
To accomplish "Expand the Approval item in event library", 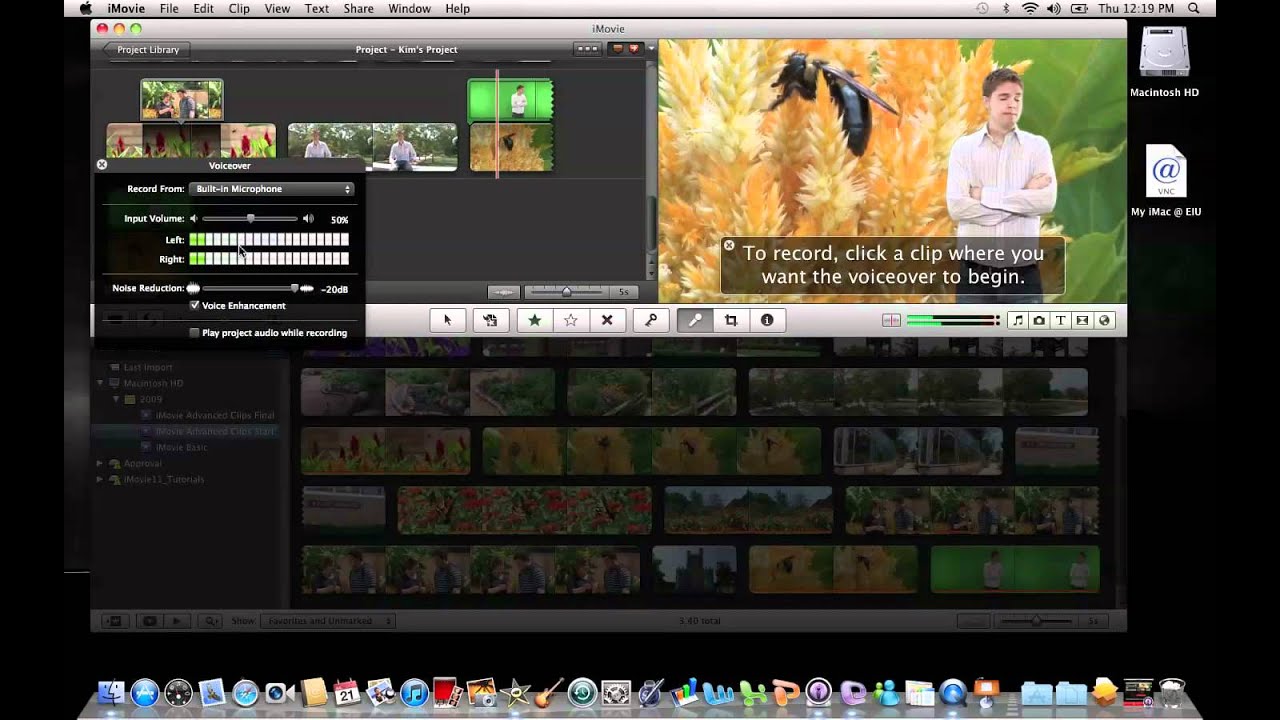I will pyautogui.click(x=100, y=463).
